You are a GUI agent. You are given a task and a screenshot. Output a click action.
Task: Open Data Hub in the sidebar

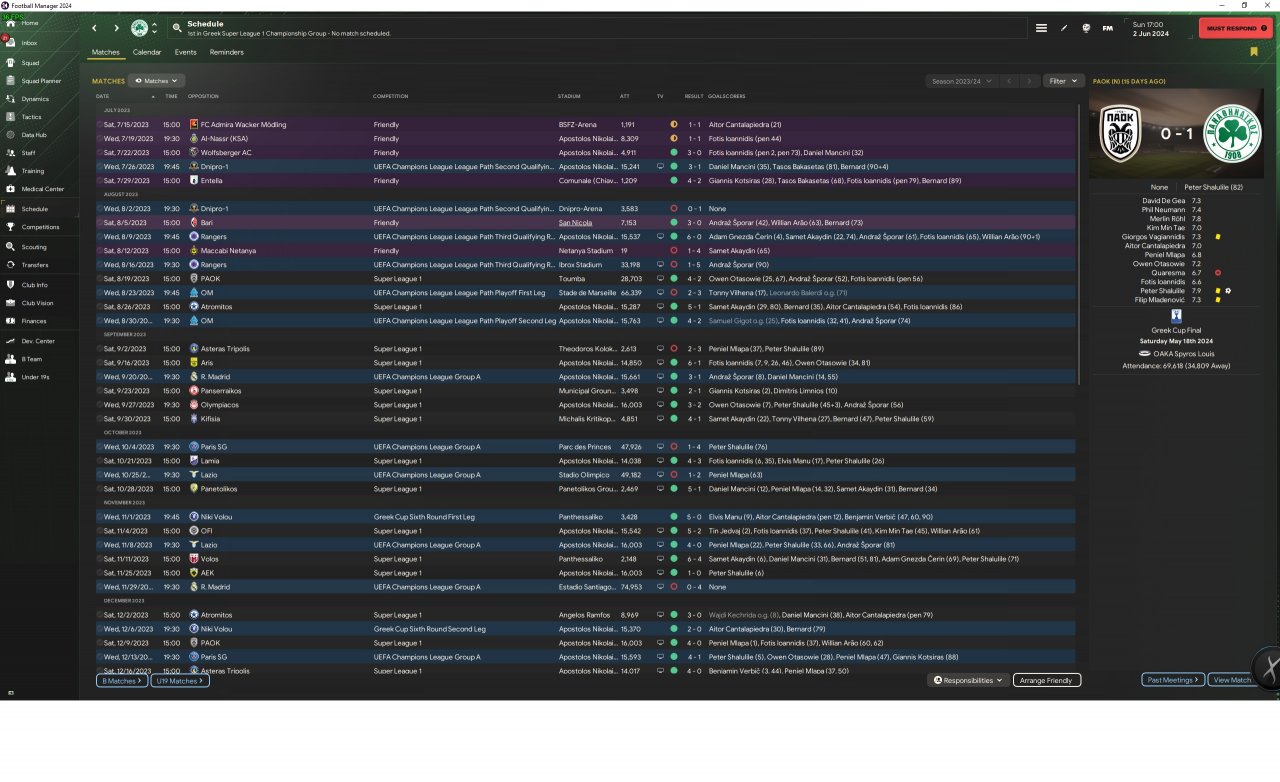click(40, 135)
